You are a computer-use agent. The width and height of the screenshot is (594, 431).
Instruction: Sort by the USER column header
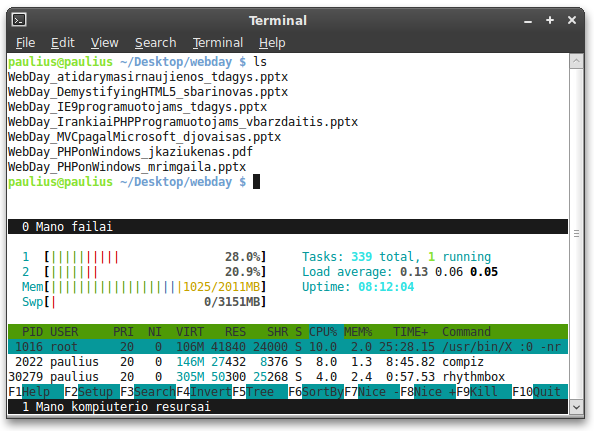64,332
